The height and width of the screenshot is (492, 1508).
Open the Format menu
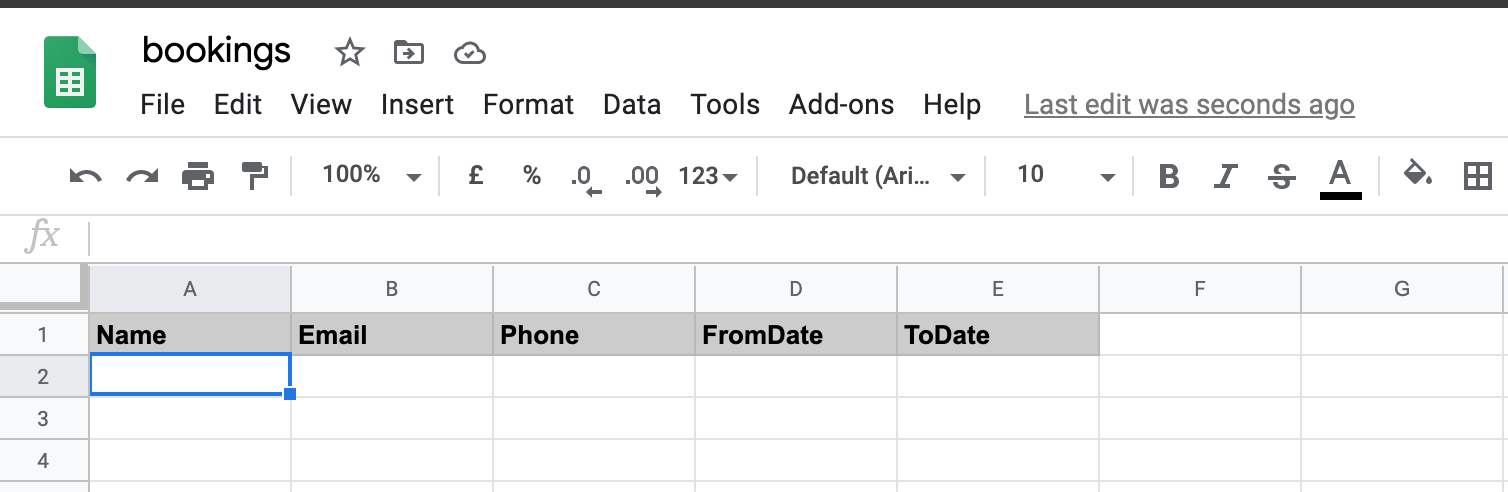coord(528,105)
